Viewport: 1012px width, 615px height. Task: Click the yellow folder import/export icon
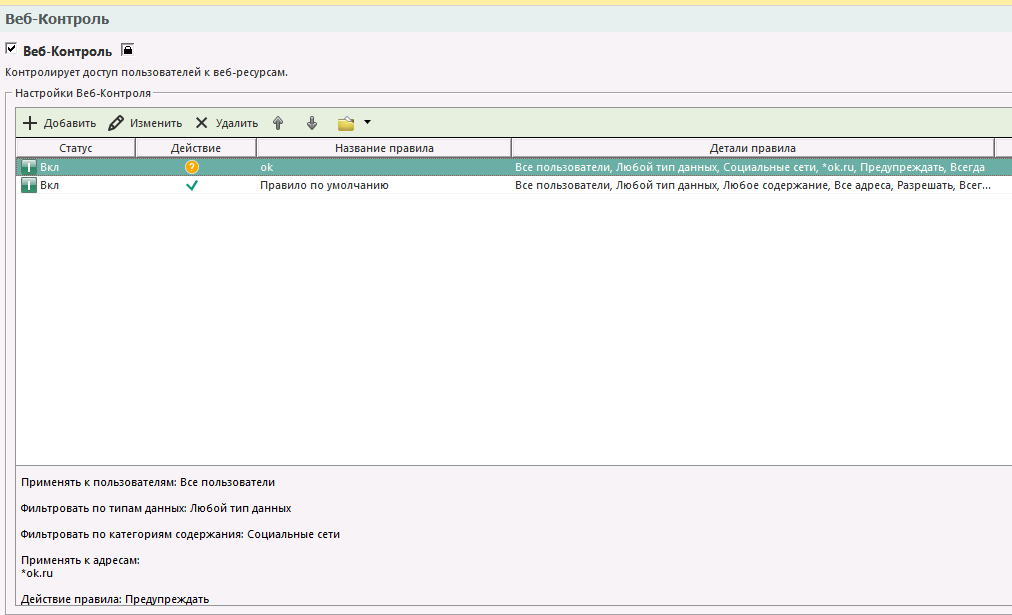point(346,123)
